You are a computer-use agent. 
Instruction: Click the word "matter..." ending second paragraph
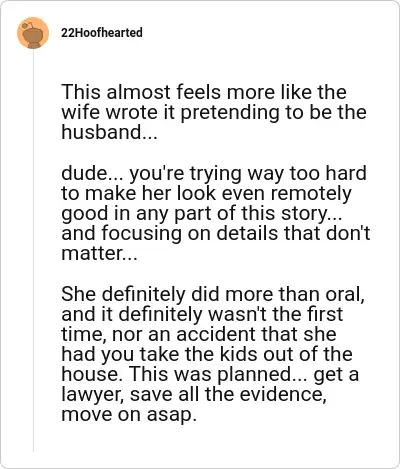click(99, 254)
